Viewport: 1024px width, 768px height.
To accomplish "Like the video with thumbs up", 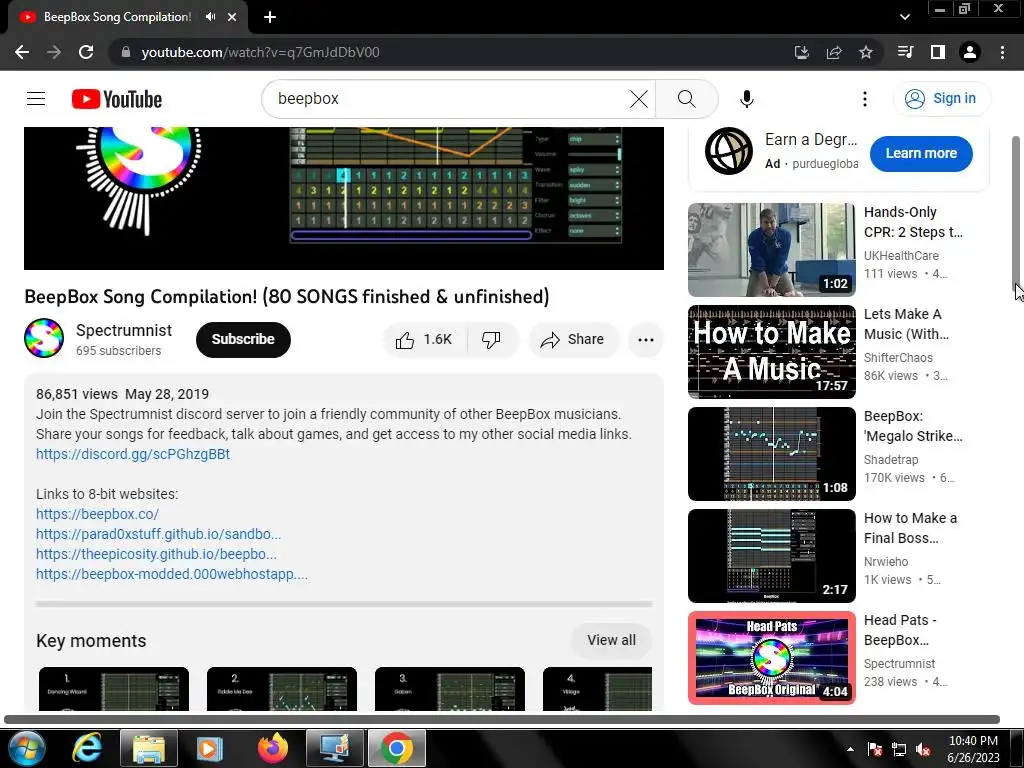I will 424,340.
